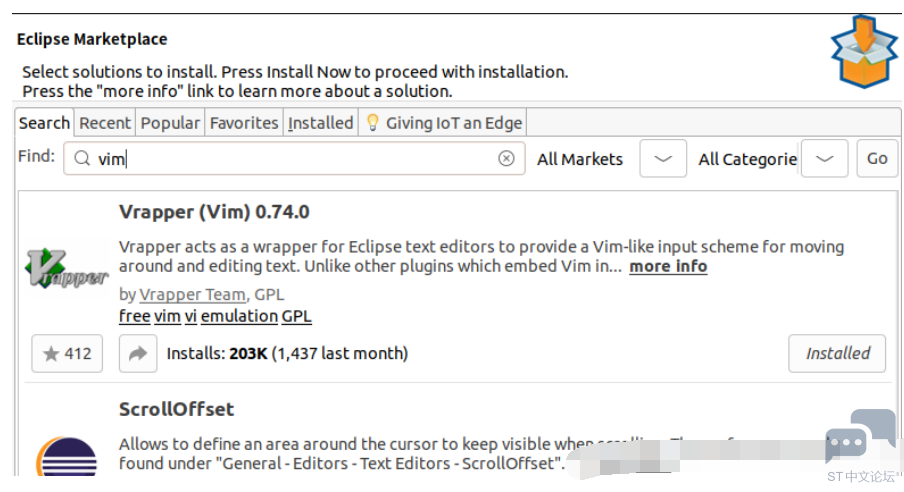Open the Favorites tab
This screenshot has height=492, width=904.
coord(244,123)
